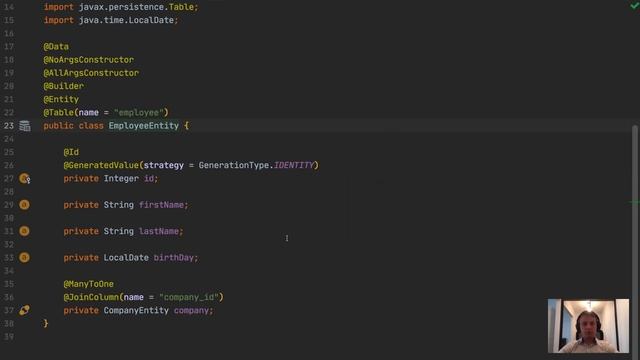
Task: Click the GenerationType identifier
Action: [234, 165]
